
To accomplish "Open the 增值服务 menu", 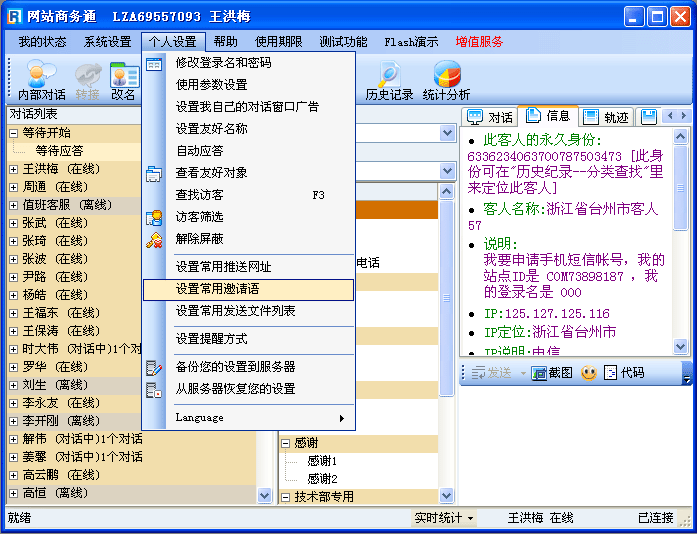I will pos(479,42).
